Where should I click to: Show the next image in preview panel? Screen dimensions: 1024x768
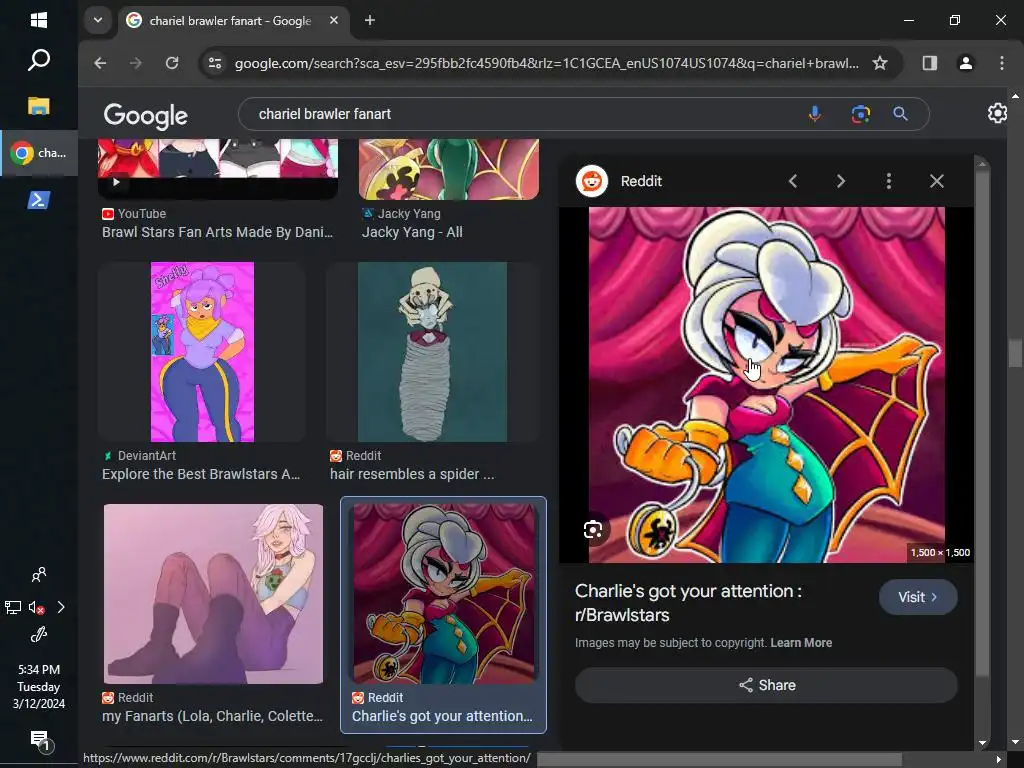tap(840, 181)
